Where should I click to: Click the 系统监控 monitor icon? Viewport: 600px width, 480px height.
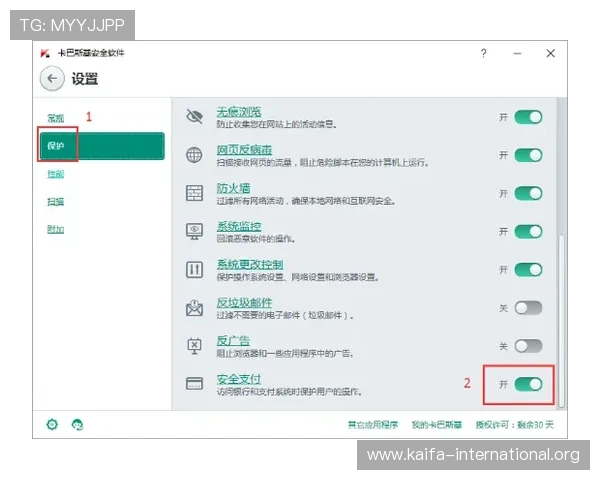click(x=194, y=231)
